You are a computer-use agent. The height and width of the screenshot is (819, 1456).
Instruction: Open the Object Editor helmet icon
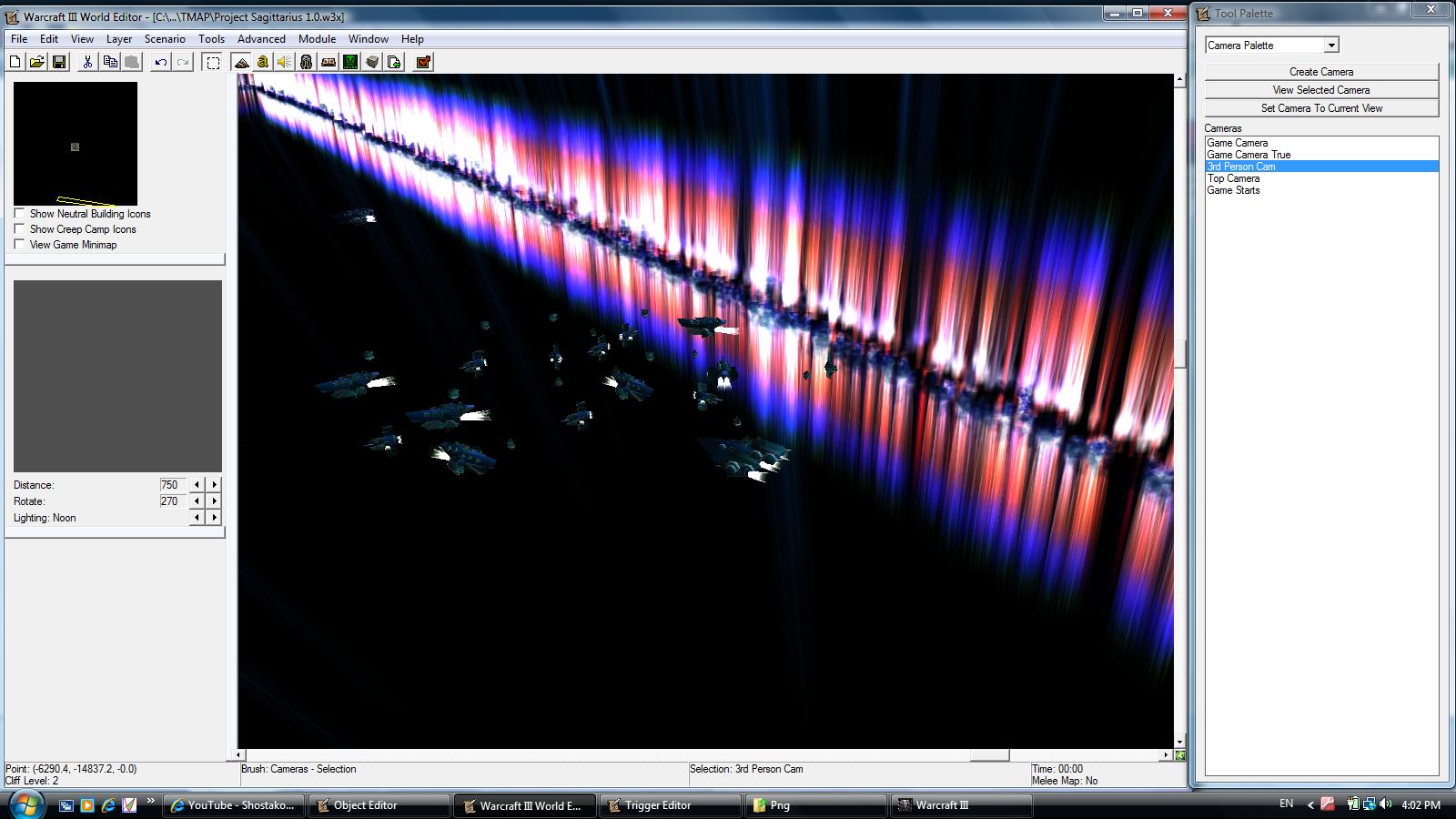pos(307,62)
